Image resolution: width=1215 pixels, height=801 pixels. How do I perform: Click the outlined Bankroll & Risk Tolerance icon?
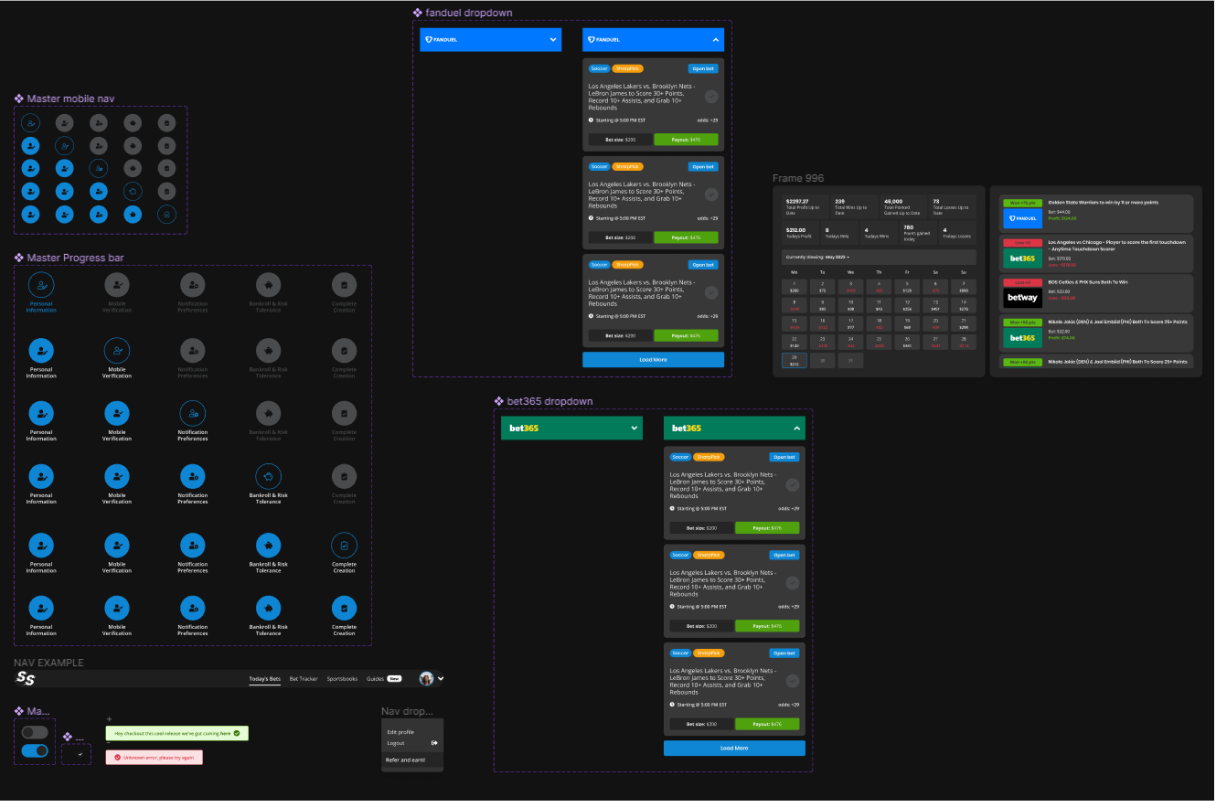268,476
